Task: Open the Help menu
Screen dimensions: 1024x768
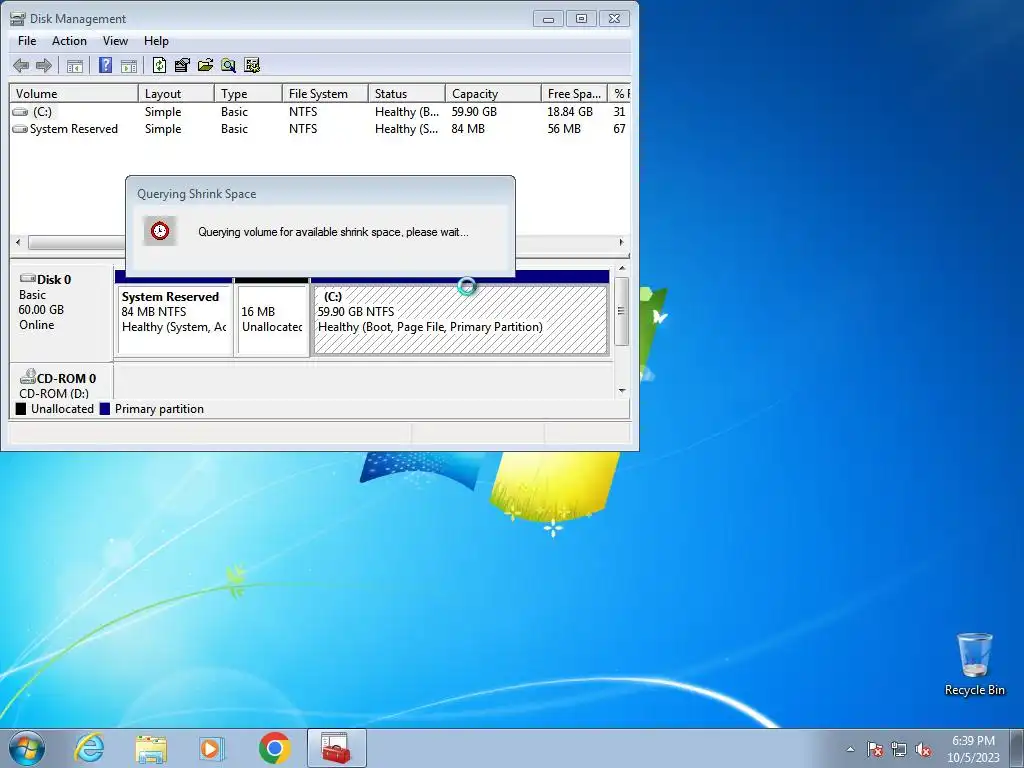Action: pyautogui.click(x=156, y=40)
